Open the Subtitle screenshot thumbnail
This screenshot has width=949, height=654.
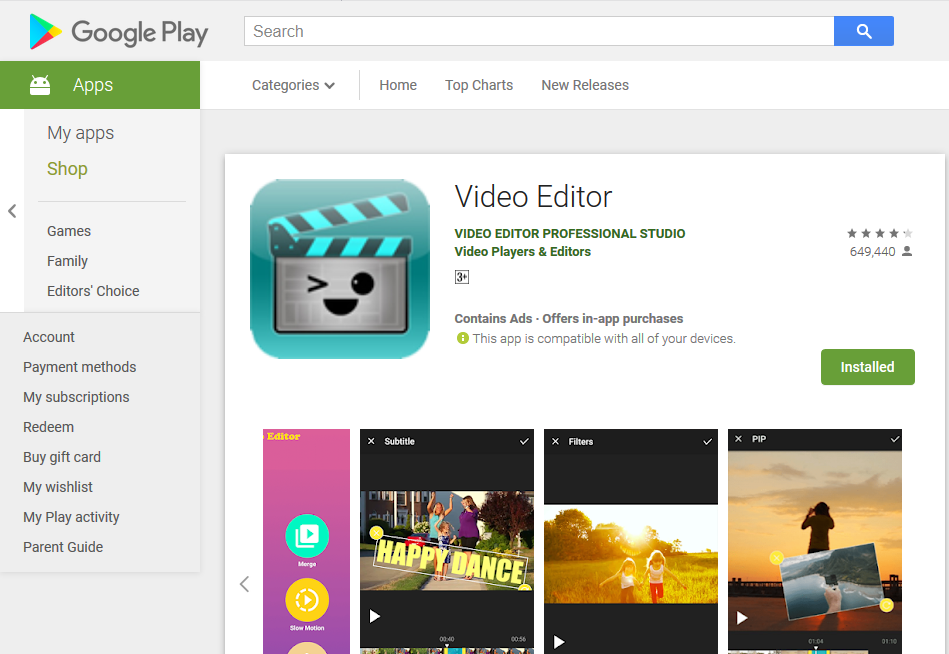(447, 541)
